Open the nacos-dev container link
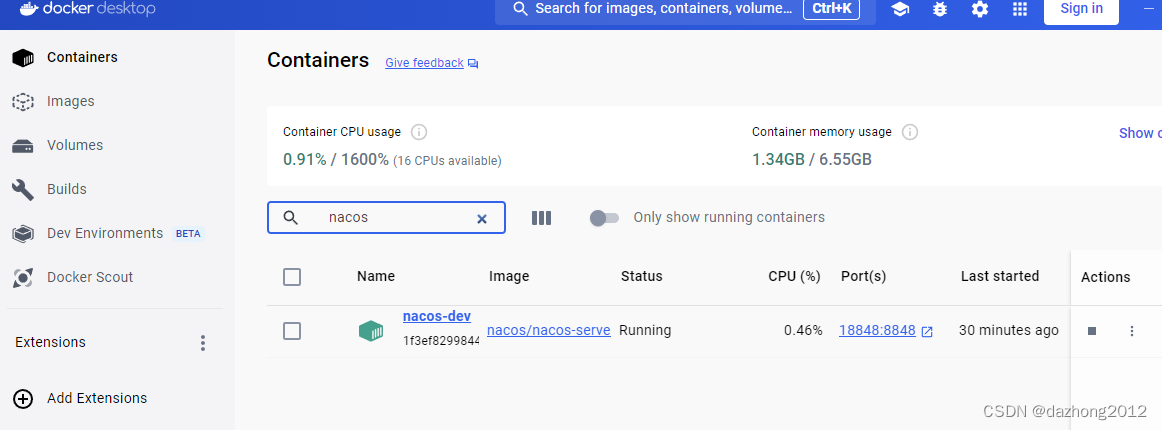 [x=436, y=317]
